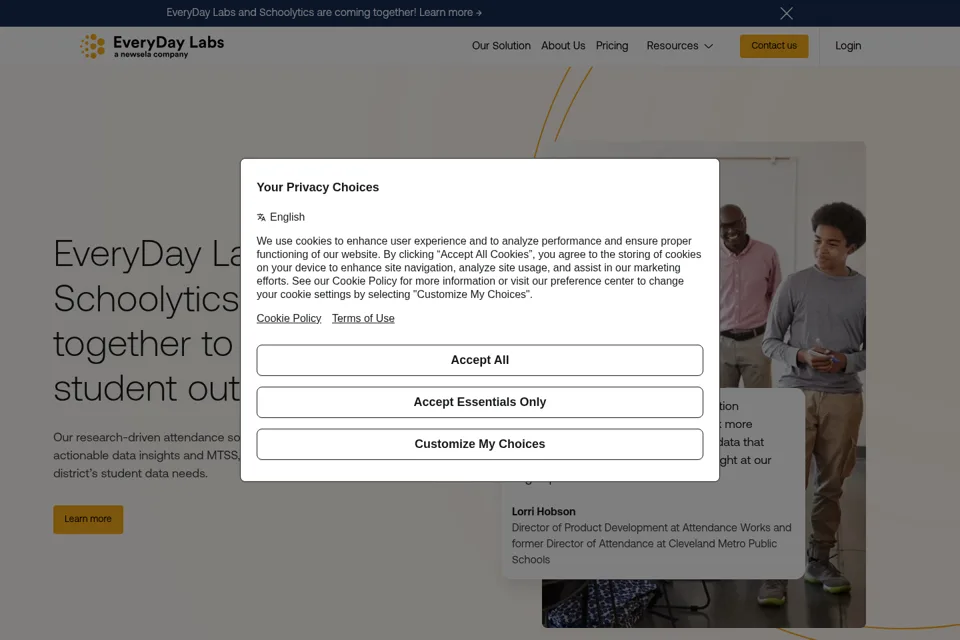Open the Login link

coord(848,46)
